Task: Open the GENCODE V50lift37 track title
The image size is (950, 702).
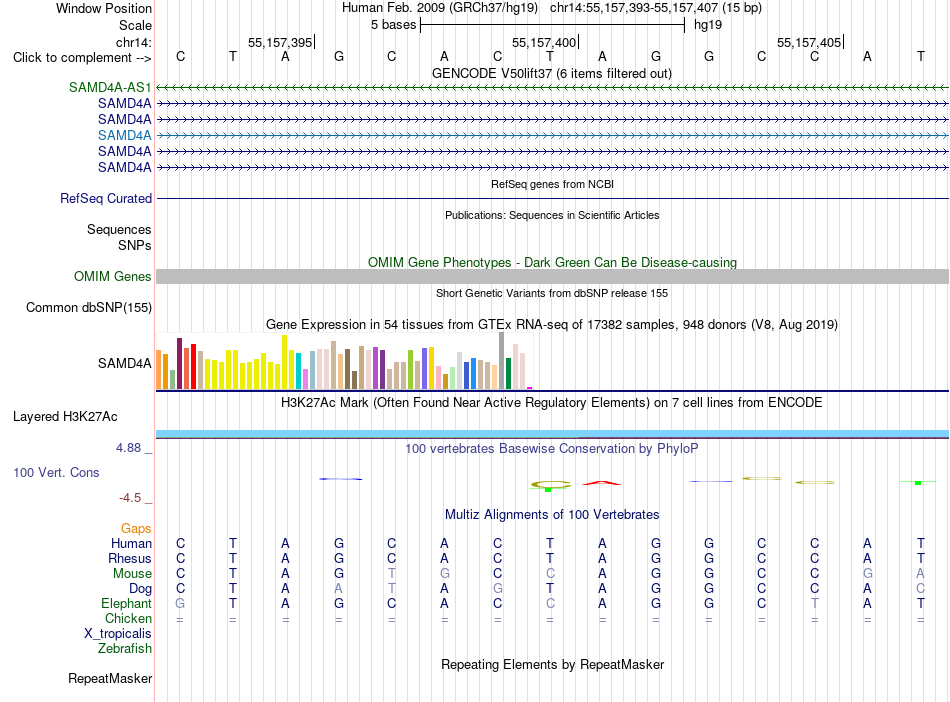Action: (x=551, y=73)
